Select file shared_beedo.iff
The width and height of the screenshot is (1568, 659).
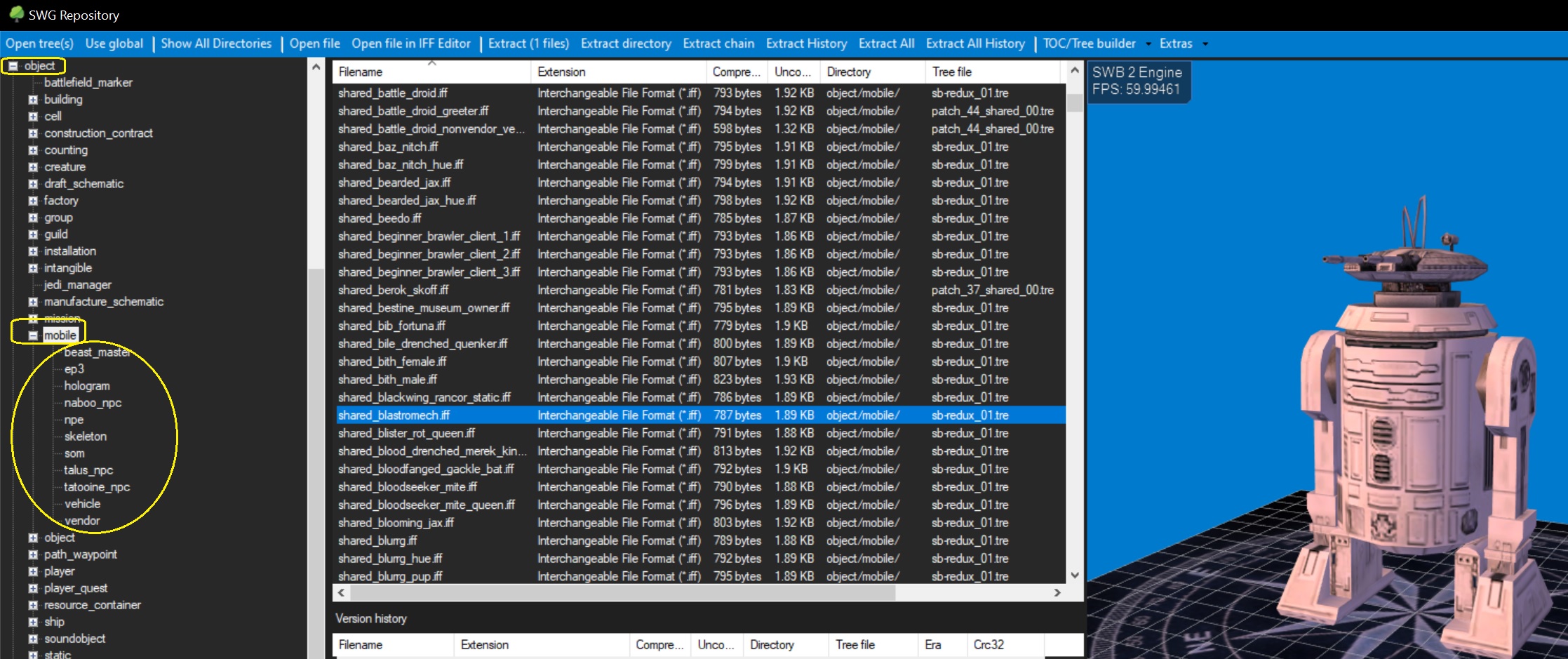point(380,218)
